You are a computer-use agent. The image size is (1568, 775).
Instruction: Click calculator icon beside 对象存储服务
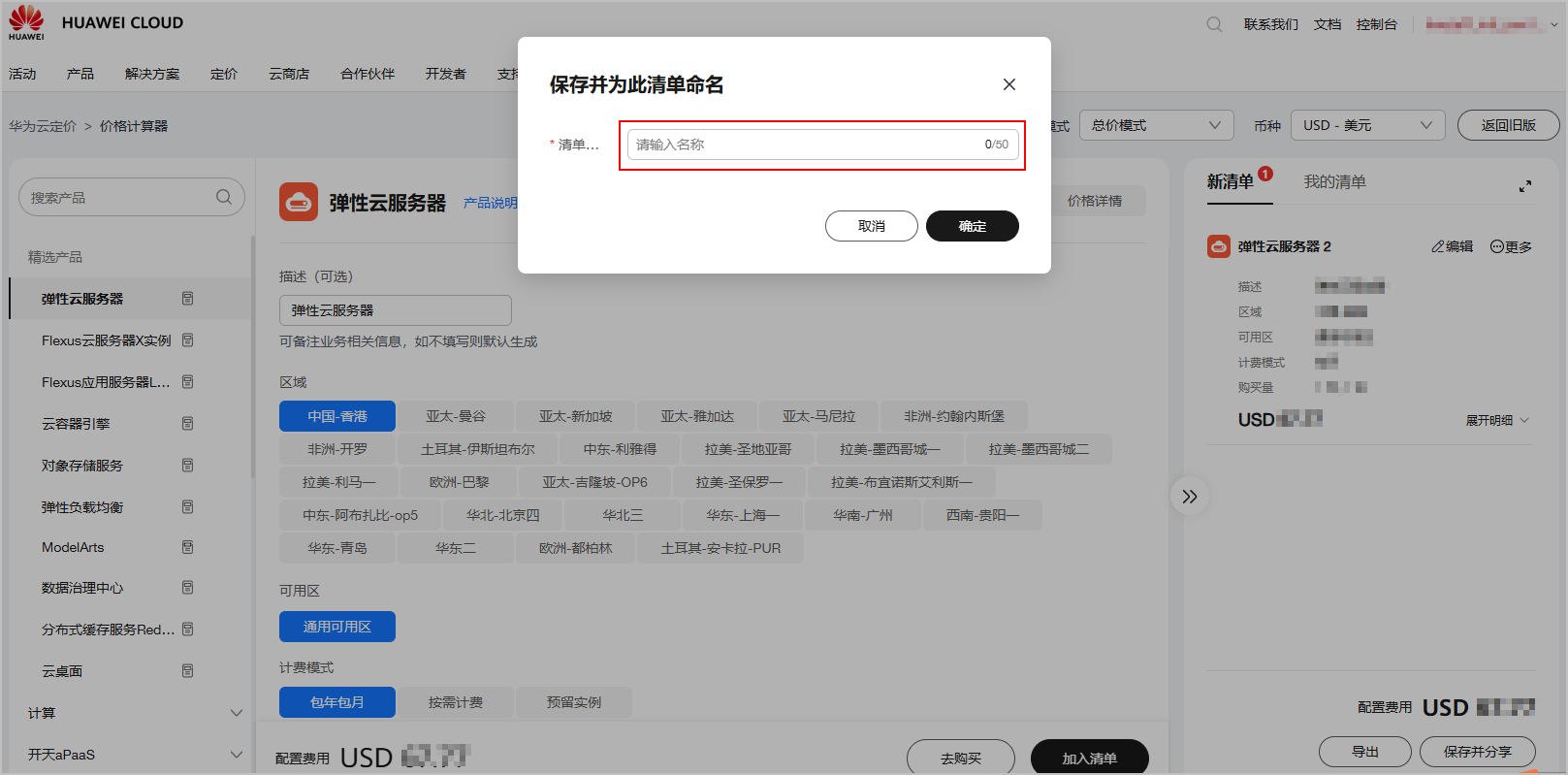[x=188, y=466]
